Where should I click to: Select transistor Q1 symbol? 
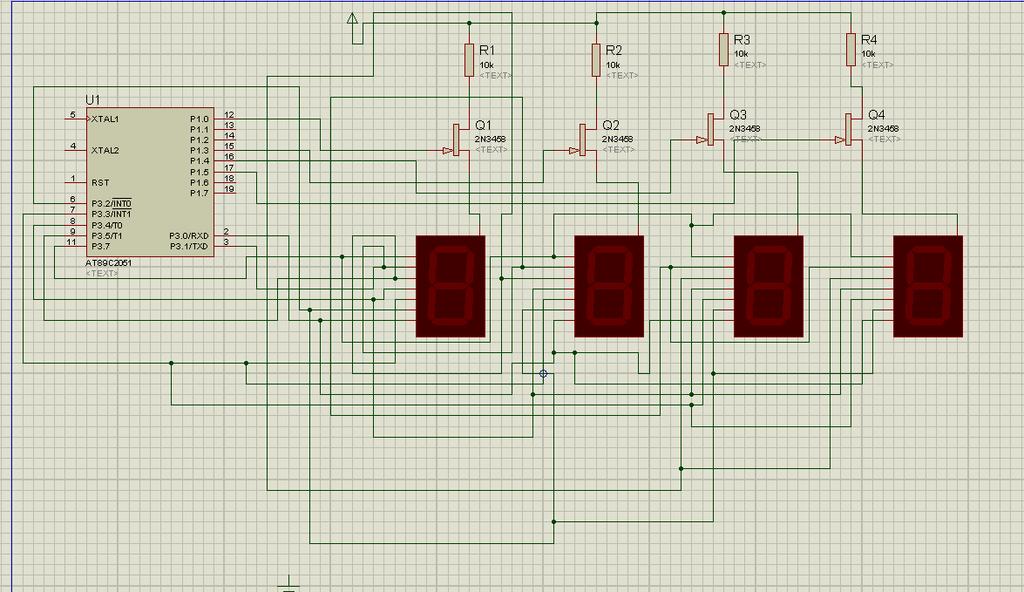458,140
